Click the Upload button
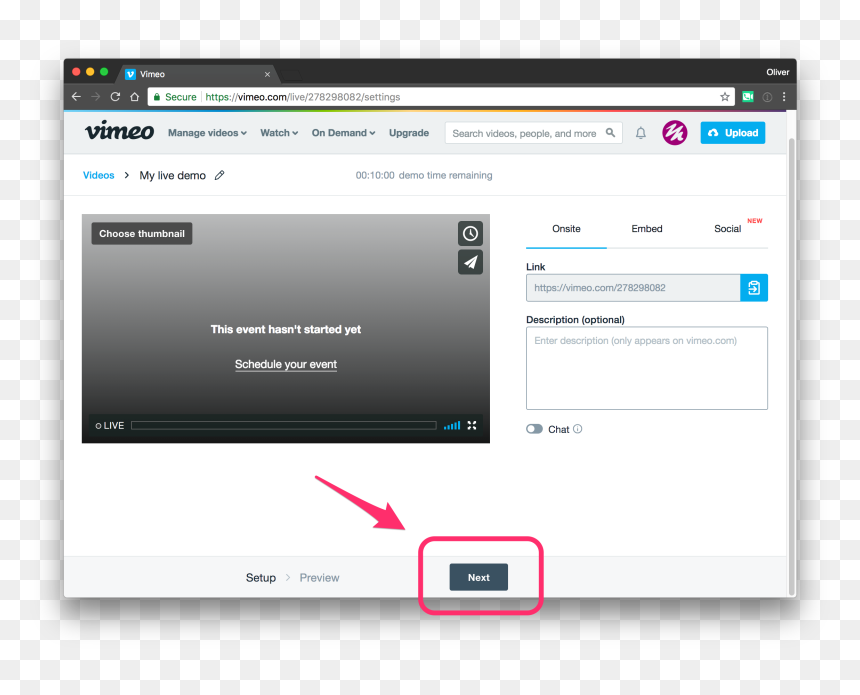Viewport: 860px width, 695px height. pyautogui.click(x=733, y=133)
